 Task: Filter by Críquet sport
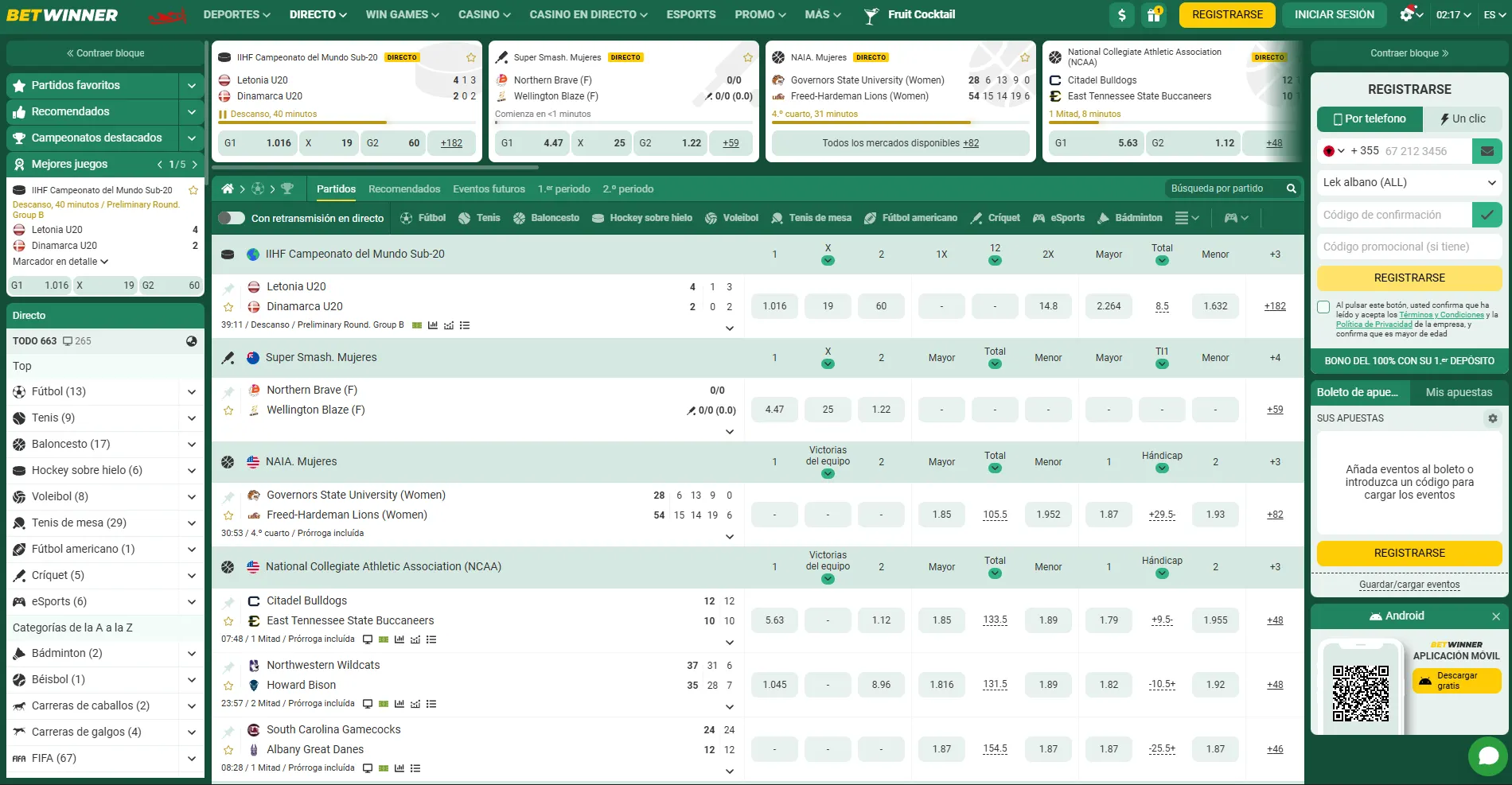pyautogui.click(x=995, y=218)
